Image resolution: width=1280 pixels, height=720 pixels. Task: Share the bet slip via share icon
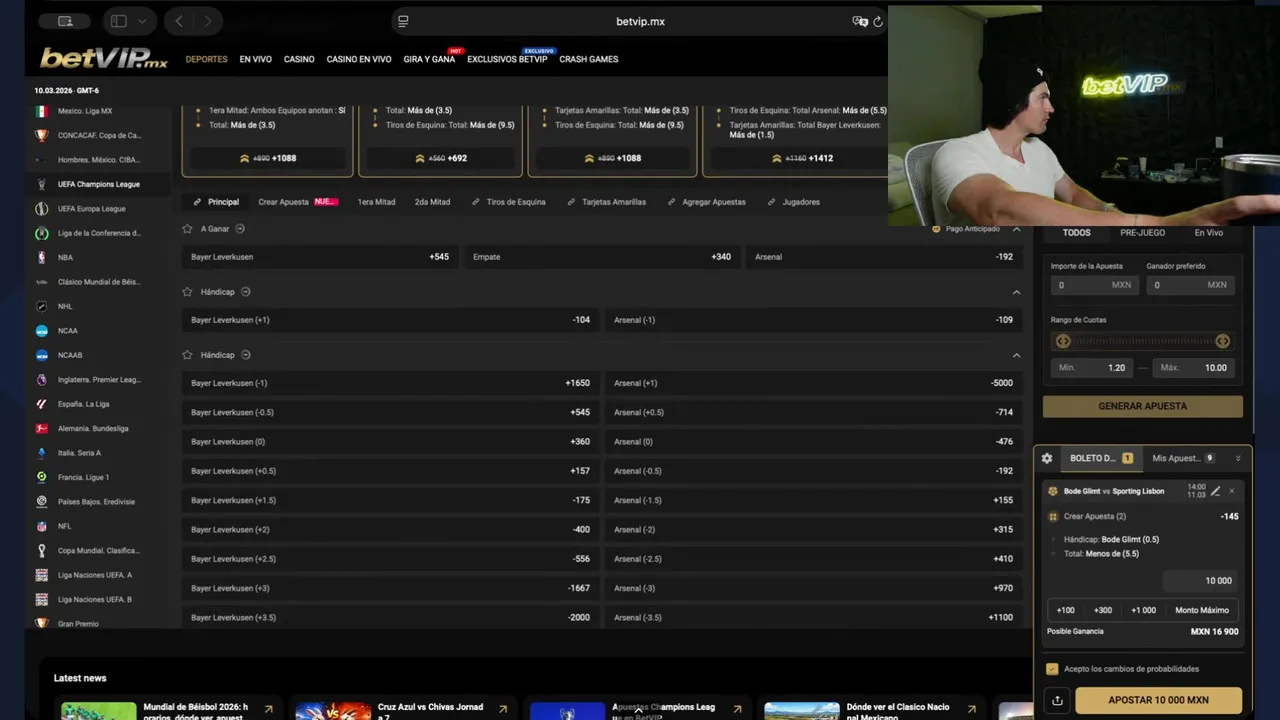pos(1057,701)
